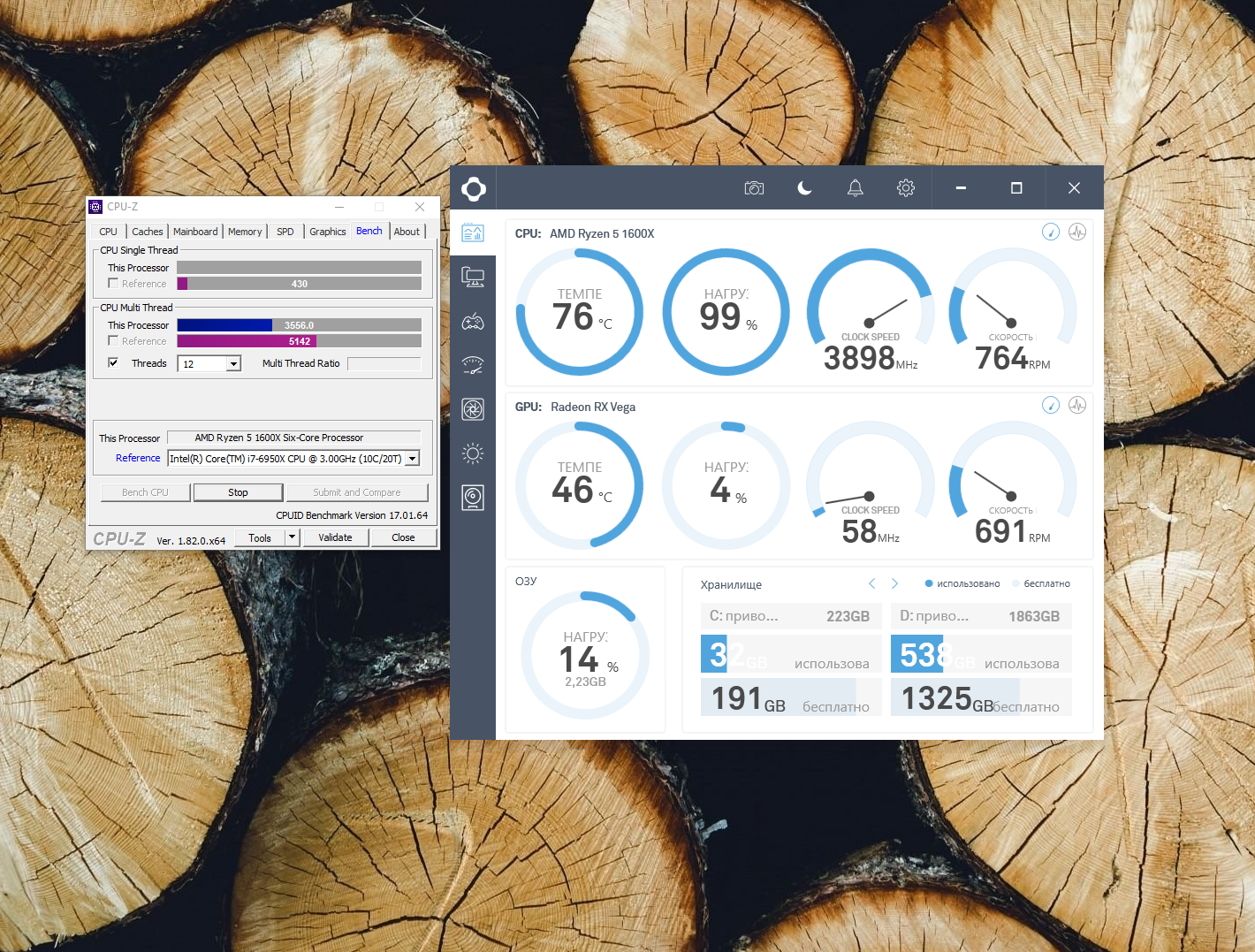Viewport: 1255px width, 952px height.
Task: Show previous storage drives with left arrow
Action: point(872,583)
